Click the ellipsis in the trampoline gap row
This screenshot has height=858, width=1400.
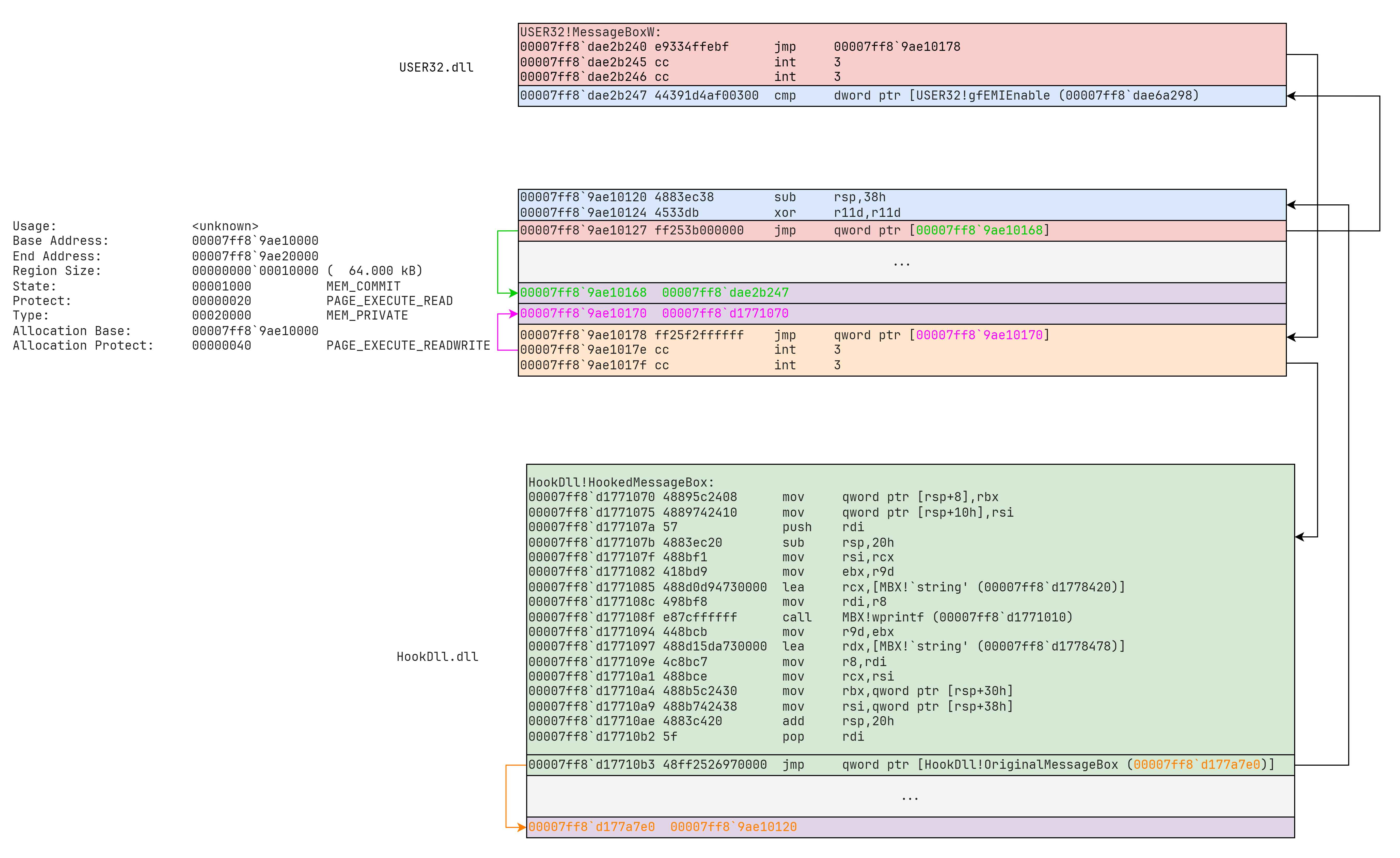pos(901,263)
